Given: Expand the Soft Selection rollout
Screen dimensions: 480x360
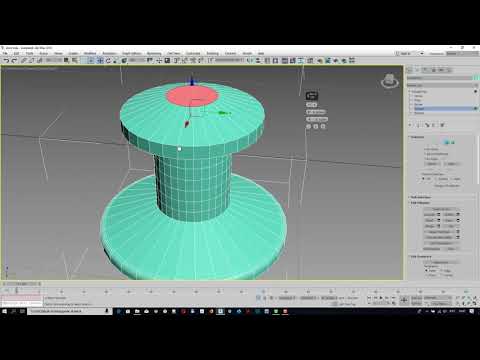Looking at the screenshot, I should [x=420, y=197].
